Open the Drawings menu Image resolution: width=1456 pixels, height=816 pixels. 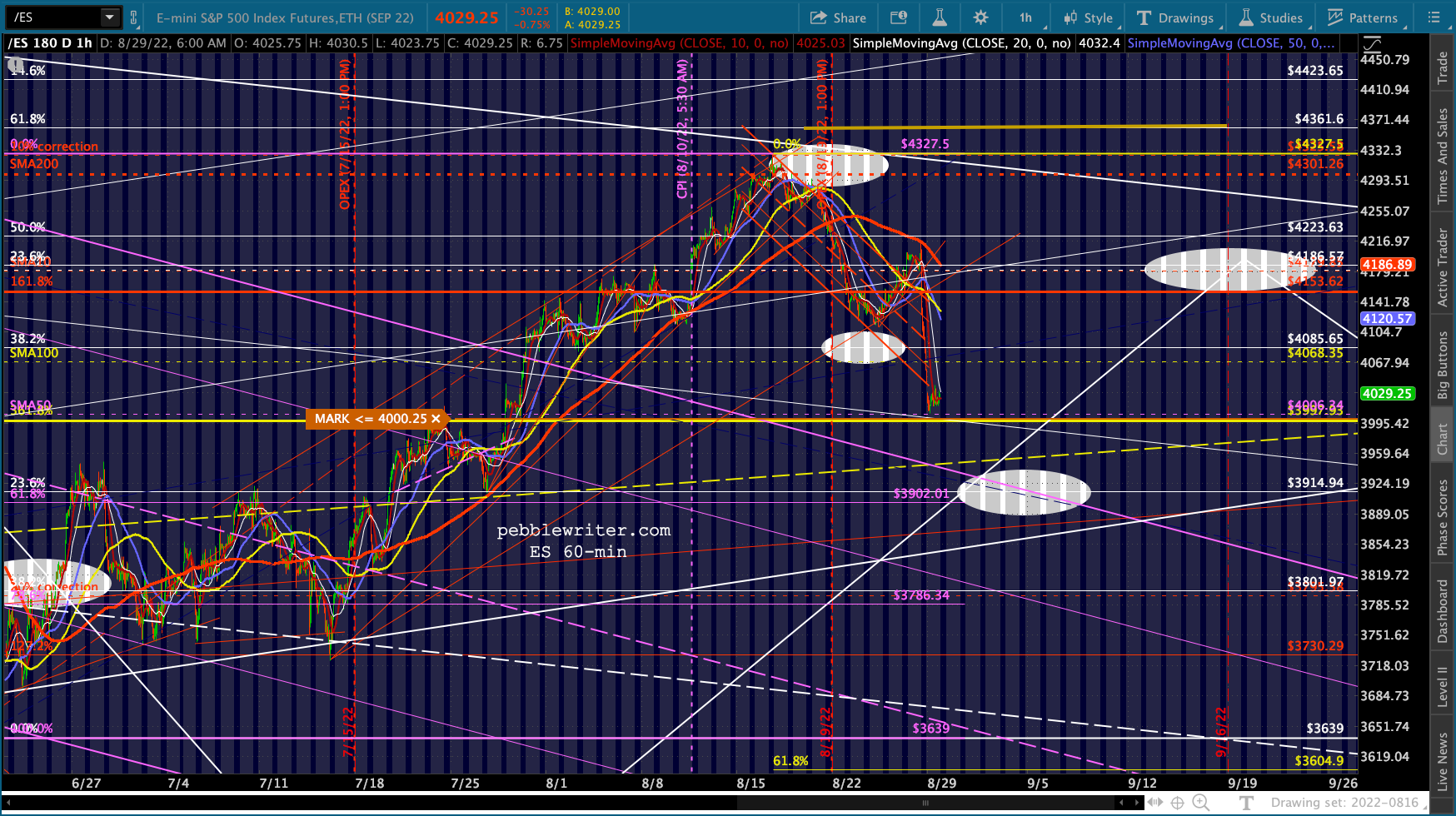pos(1174,17)
